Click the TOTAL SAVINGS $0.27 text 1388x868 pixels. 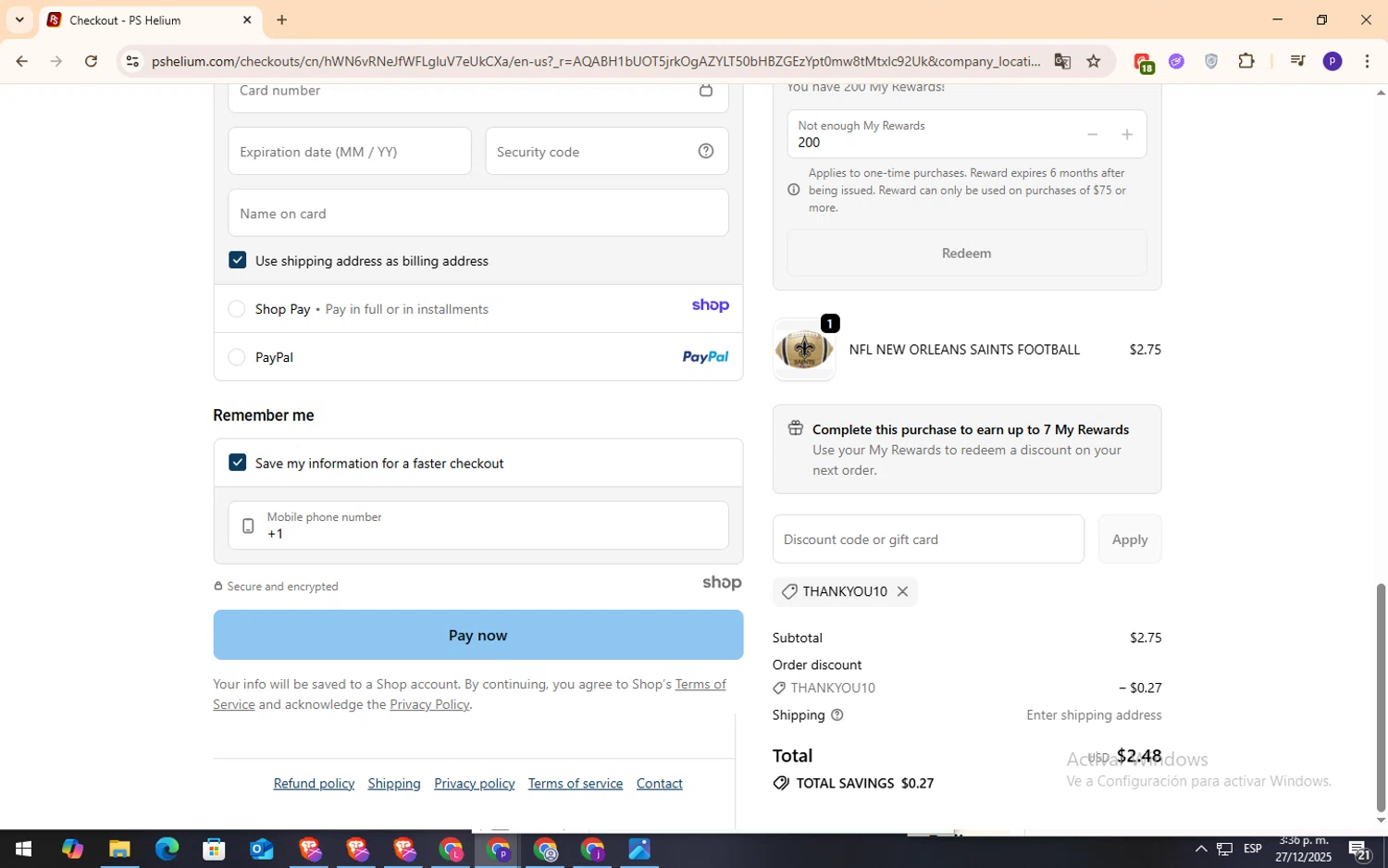pos(865,783)
